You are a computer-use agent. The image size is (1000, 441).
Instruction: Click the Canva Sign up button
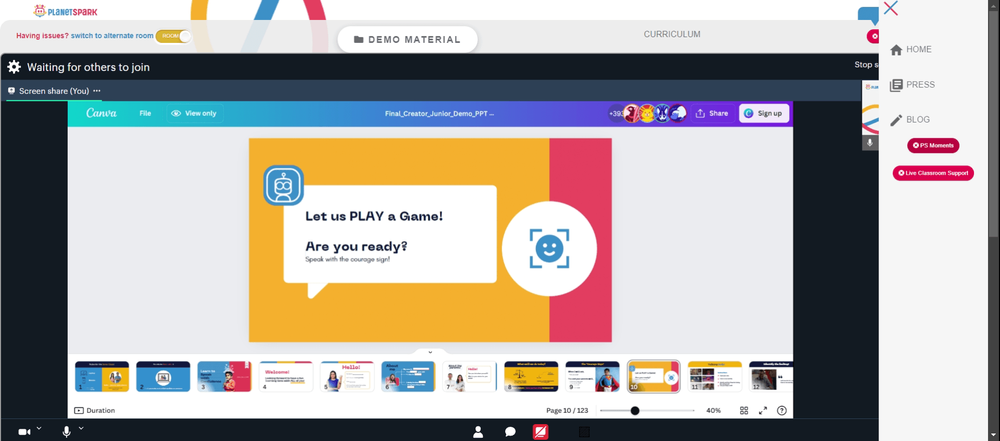click(x=763, y=114)
